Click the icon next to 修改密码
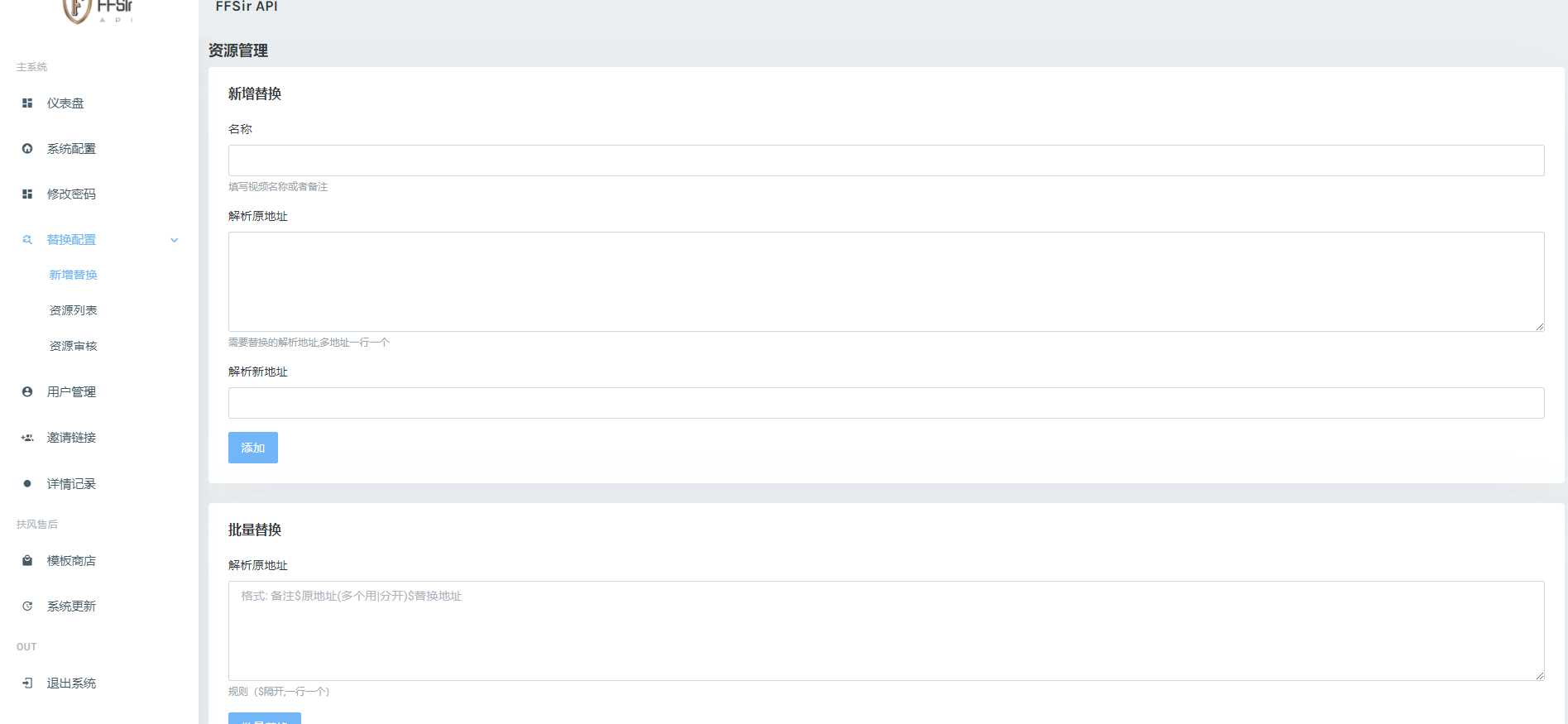 (27, 194)
